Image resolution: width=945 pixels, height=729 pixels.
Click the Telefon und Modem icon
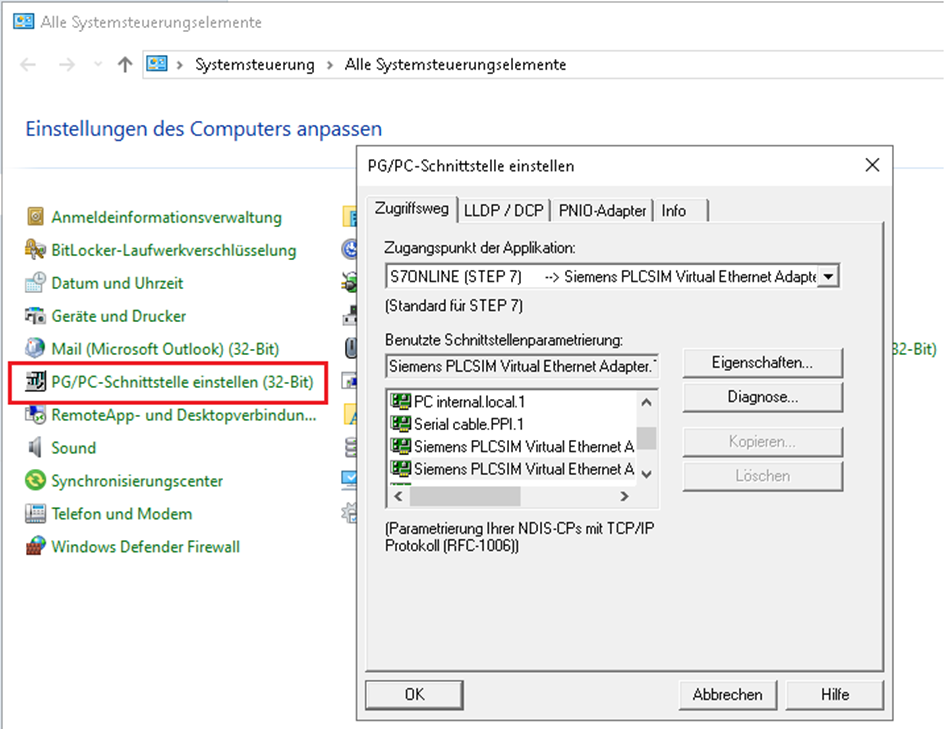pyautogui.click(x=36, y=513)
